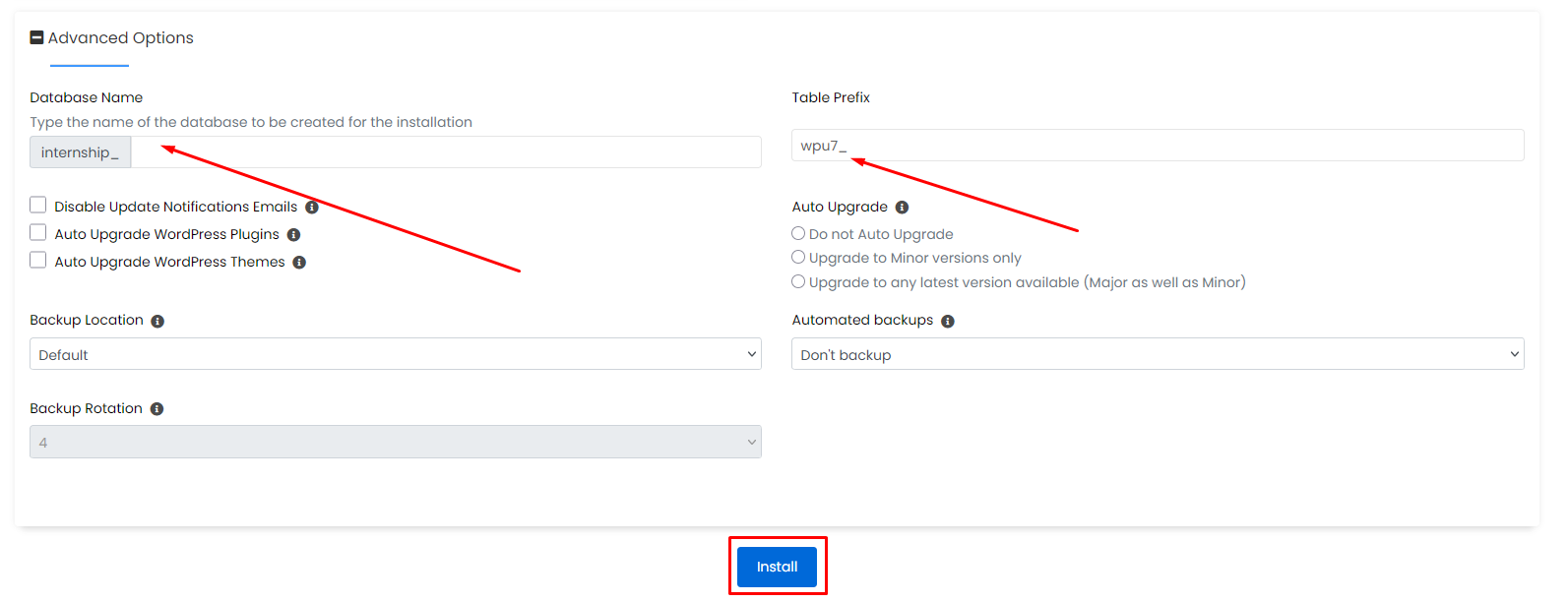Show info for Auto Upgrade WordPress Plugins
Viewport: 1568px width, 602px height.
point(293,235)
